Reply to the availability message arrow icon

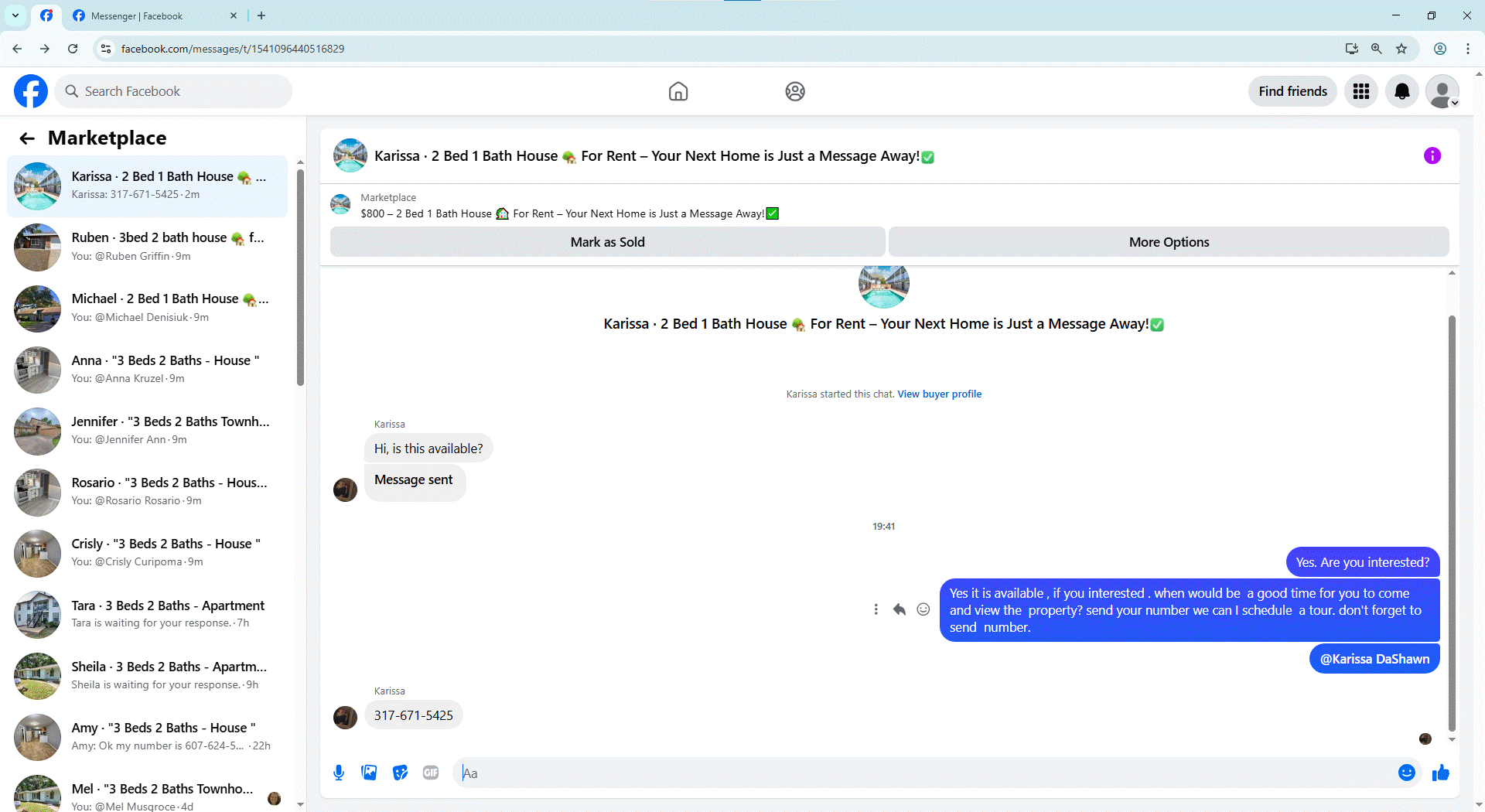[900, 609]
